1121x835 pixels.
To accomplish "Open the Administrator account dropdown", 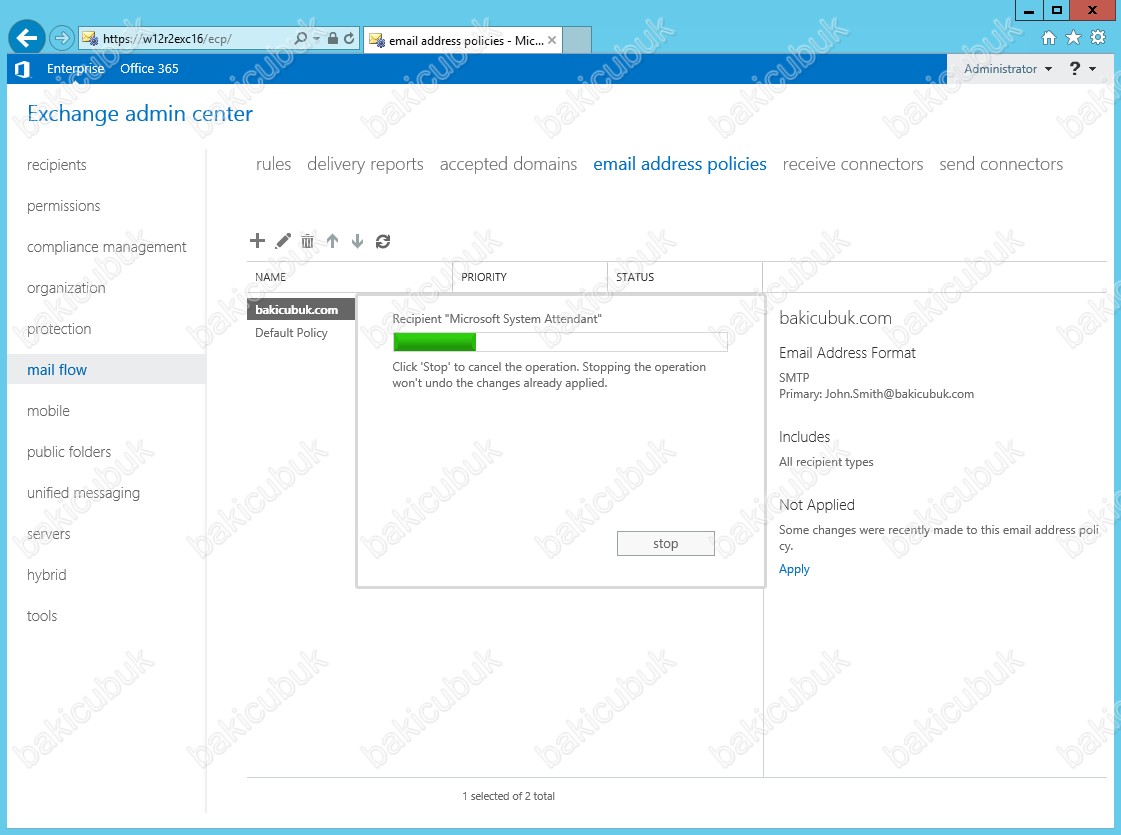I will pyautogui.click(x=1008, y=69).
